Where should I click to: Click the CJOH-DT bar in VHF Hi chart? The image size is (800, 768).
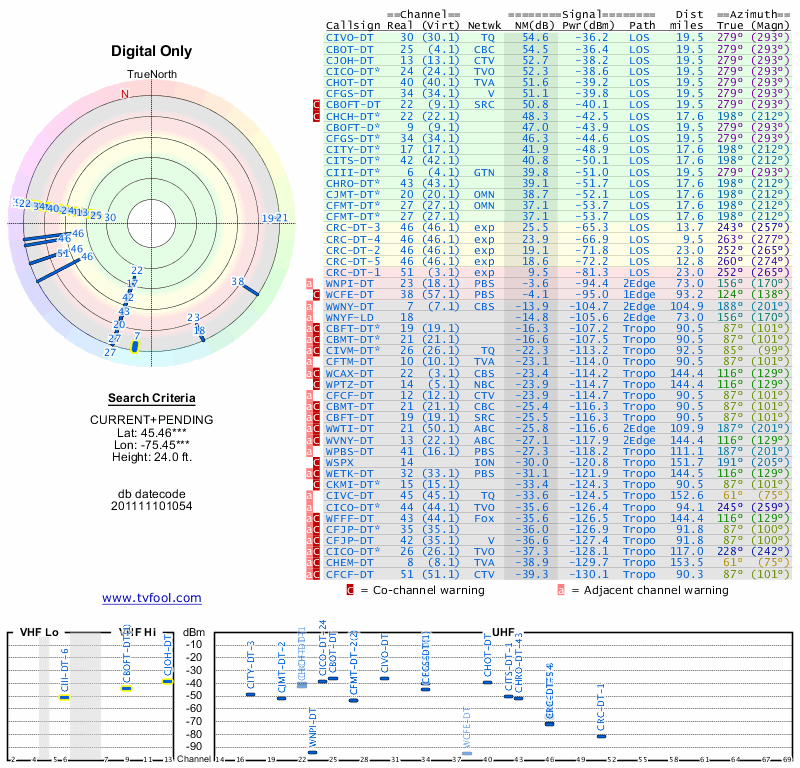pos(168,681)
